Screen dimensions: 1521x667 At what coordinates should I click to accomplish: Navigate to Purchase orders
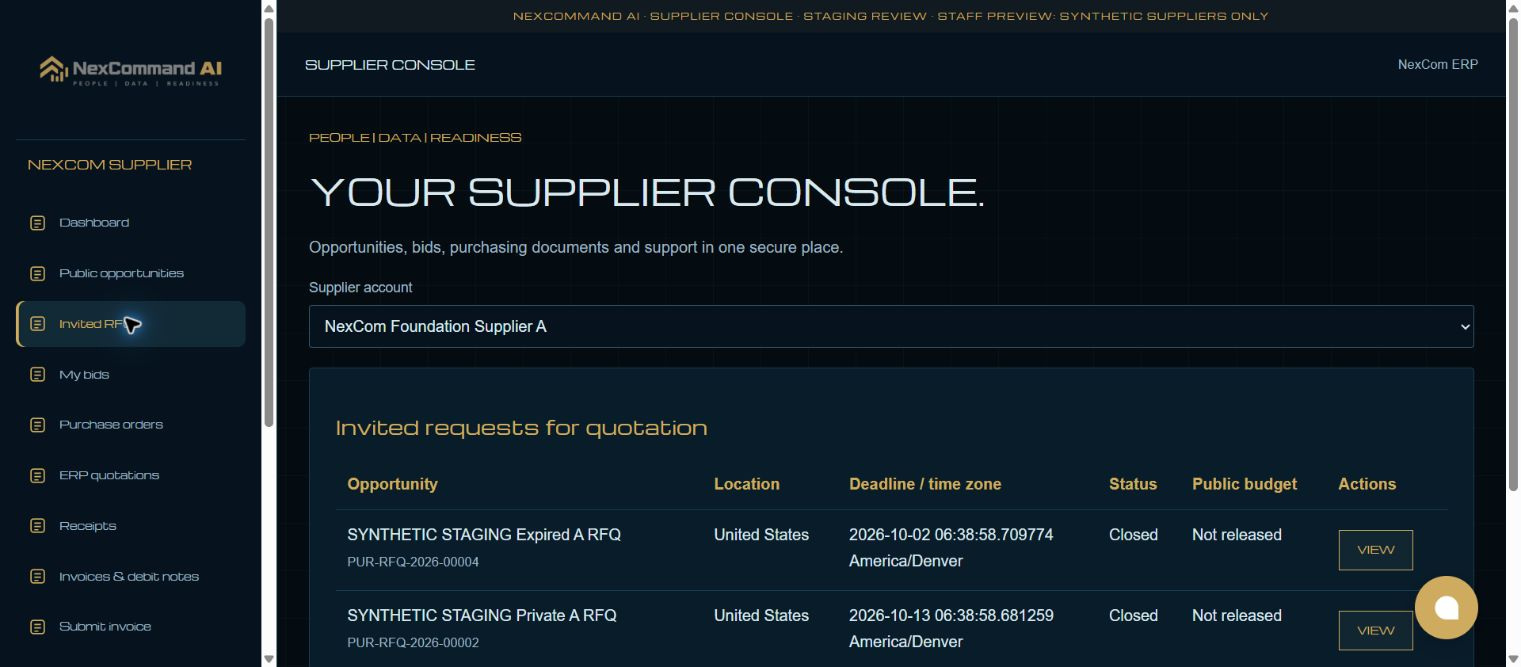tap(131, 425)
